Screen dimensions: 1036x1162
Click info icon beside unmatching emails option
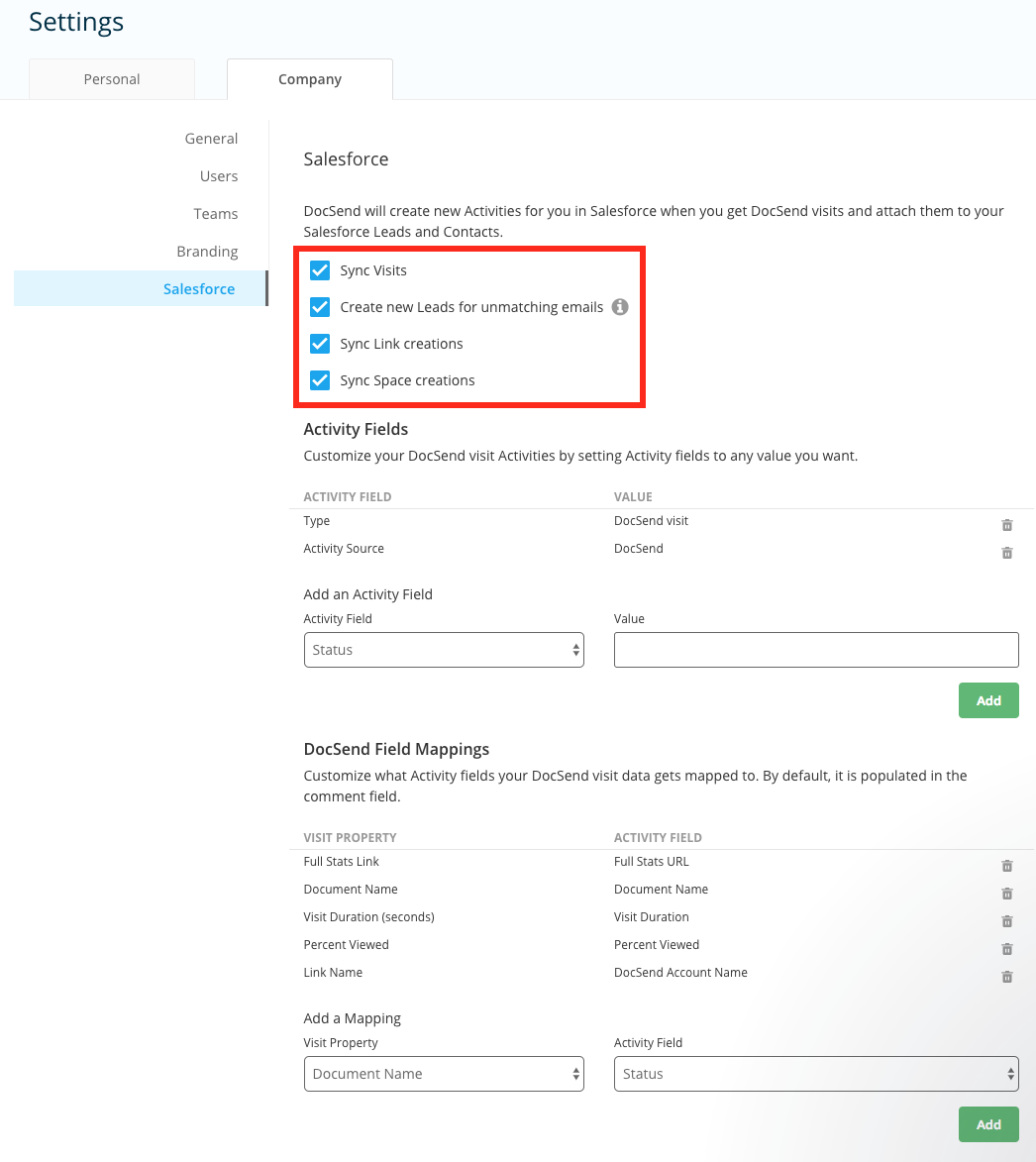(x=620, y=307)
